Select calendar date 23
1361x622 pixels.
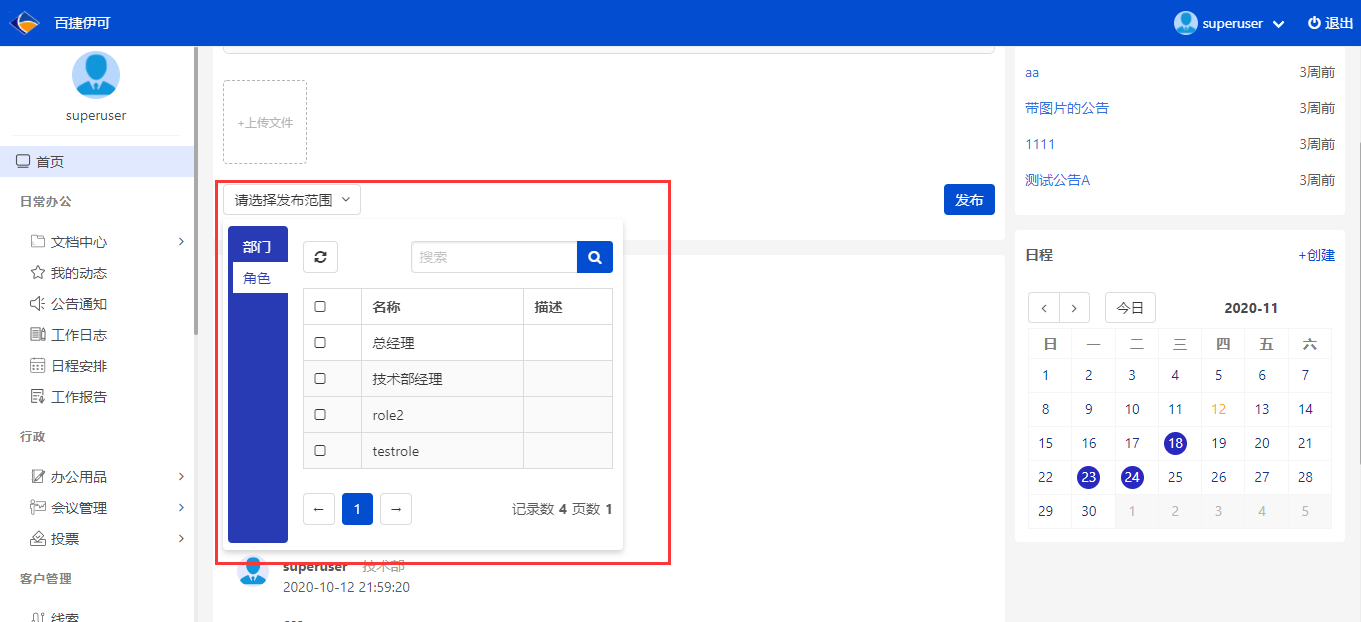pyautogui.click(x=1089, y=477)
